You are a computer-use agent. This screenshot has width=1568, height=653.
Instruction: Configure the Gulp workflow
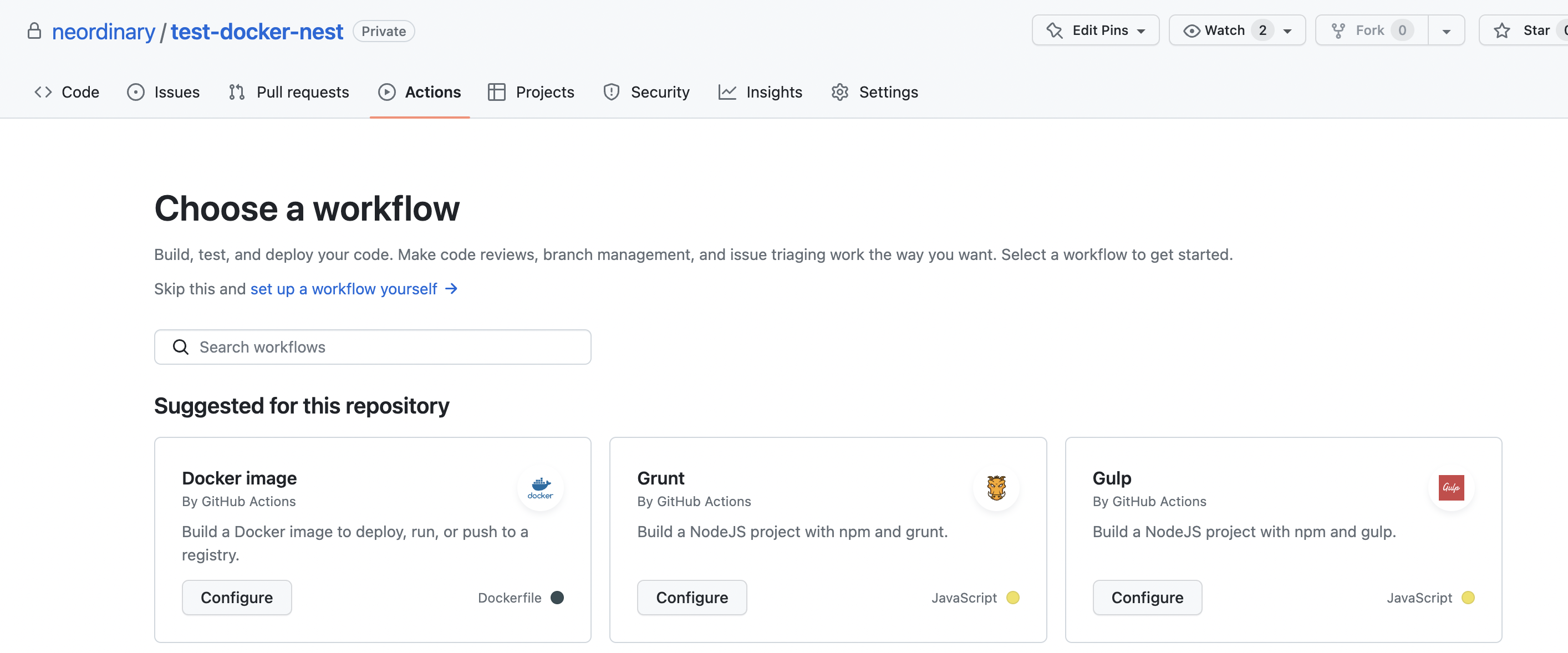(x=1147, y=597)
